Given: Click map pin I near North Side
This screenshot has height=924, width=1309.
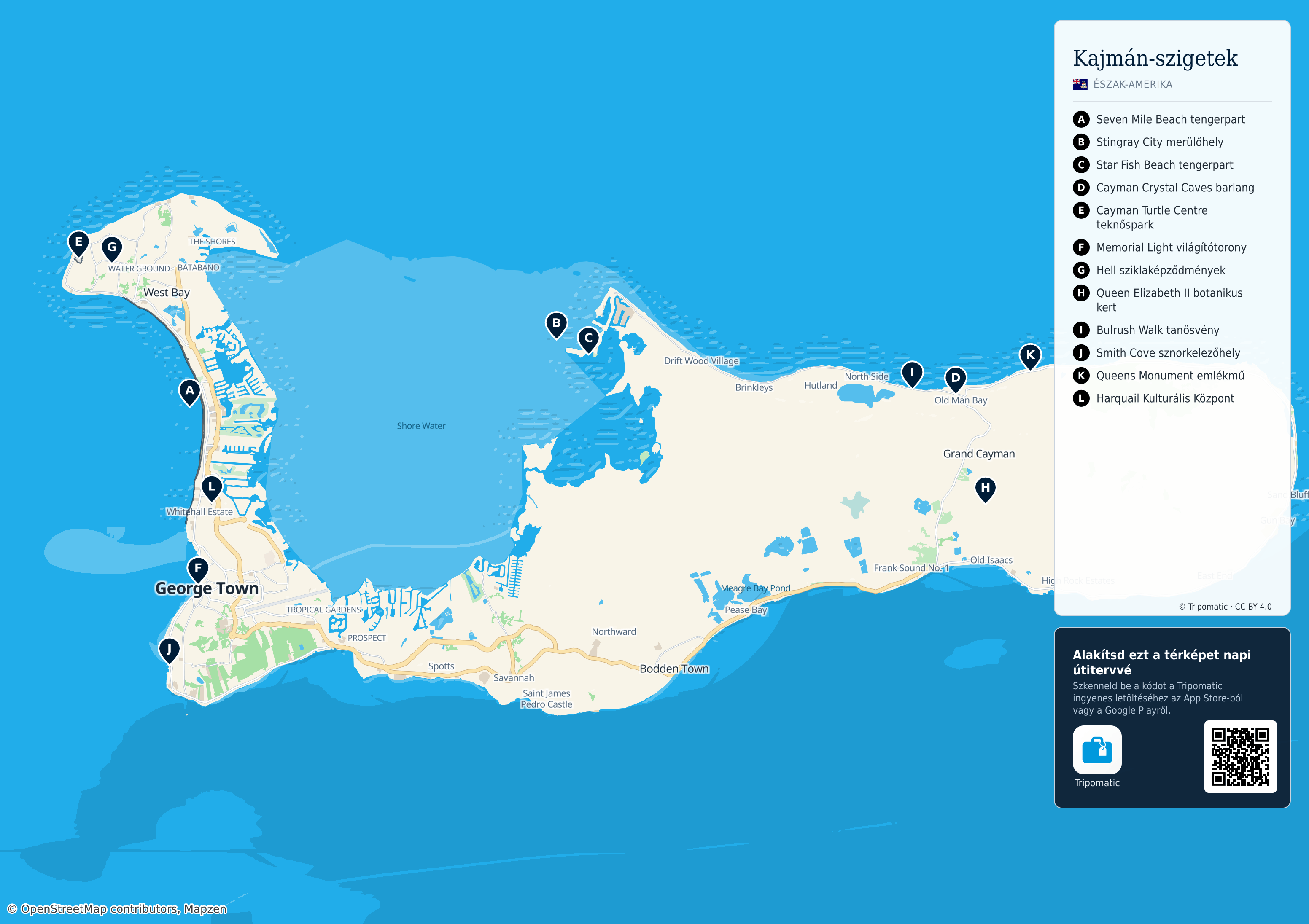Looking at the screenshot, I should (x=912, y=374).
